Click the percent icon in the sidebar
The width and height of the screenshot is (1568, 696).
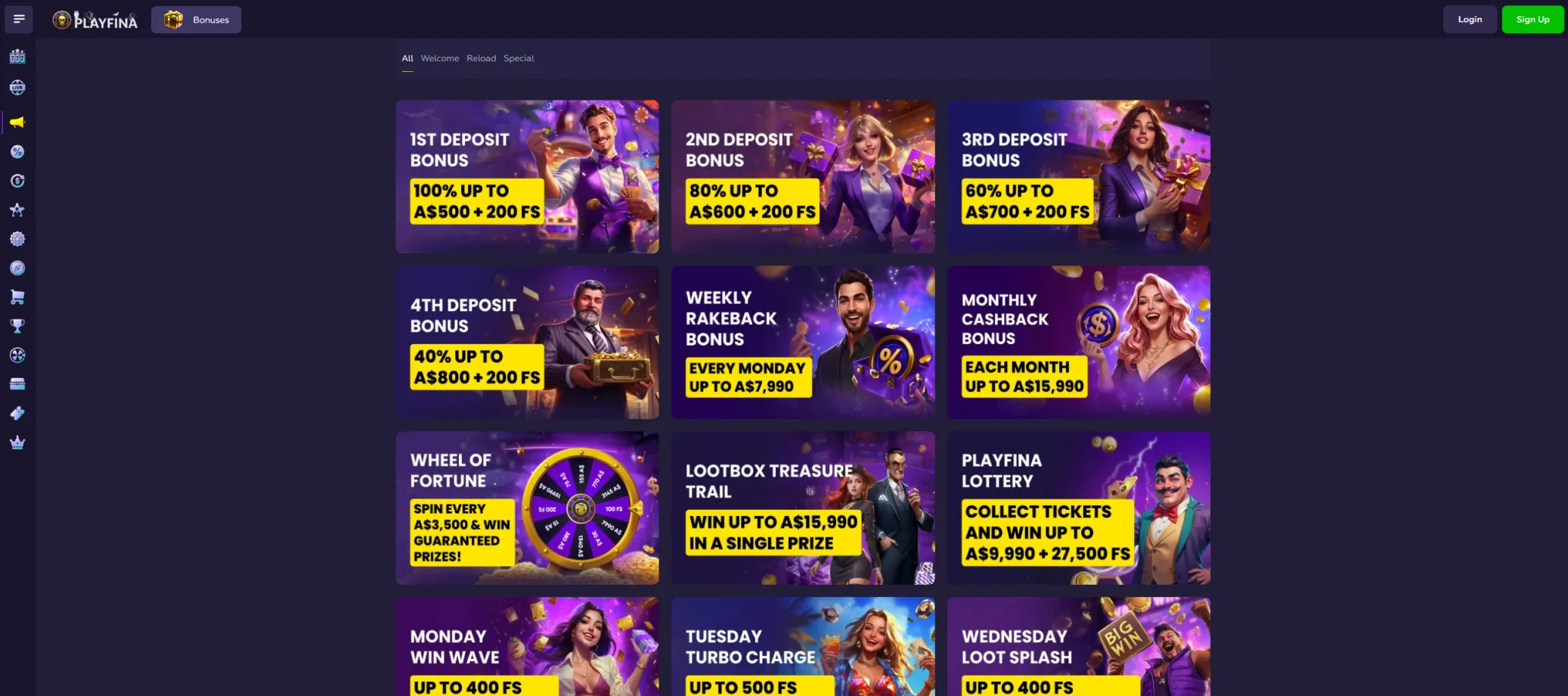tap(17, 151)
